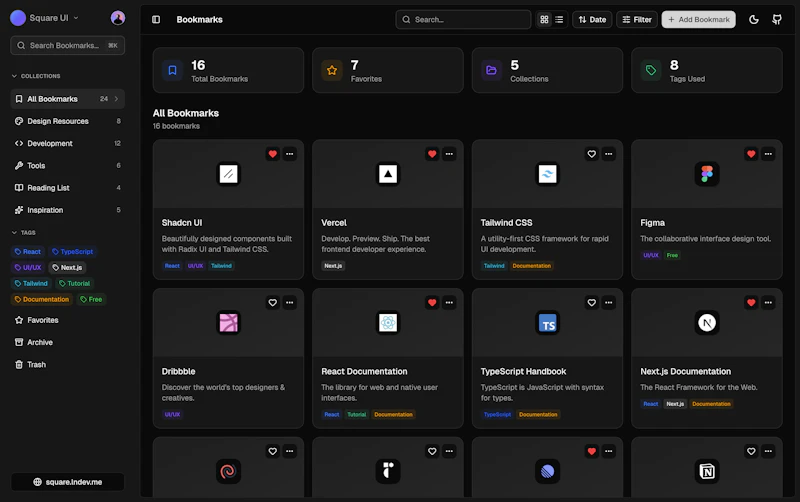Click the Collections folder stat icon
This screenshot has height=502, width=800.
491,70
